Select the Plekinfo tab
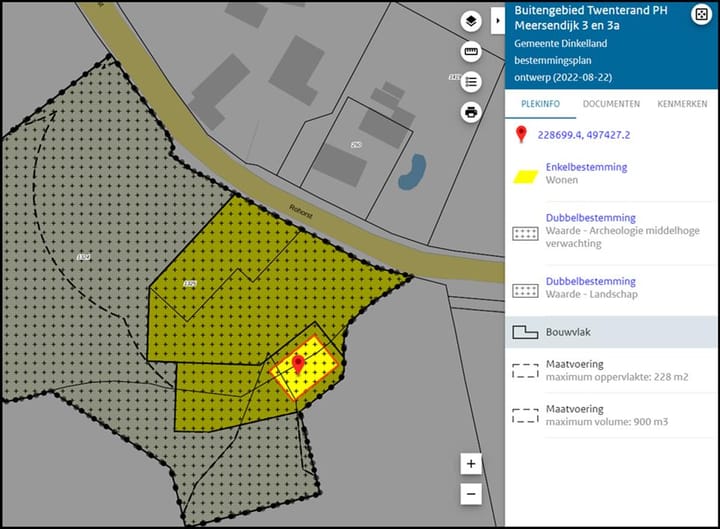This screenshot has height=529, width=720. tap(540, 104)
